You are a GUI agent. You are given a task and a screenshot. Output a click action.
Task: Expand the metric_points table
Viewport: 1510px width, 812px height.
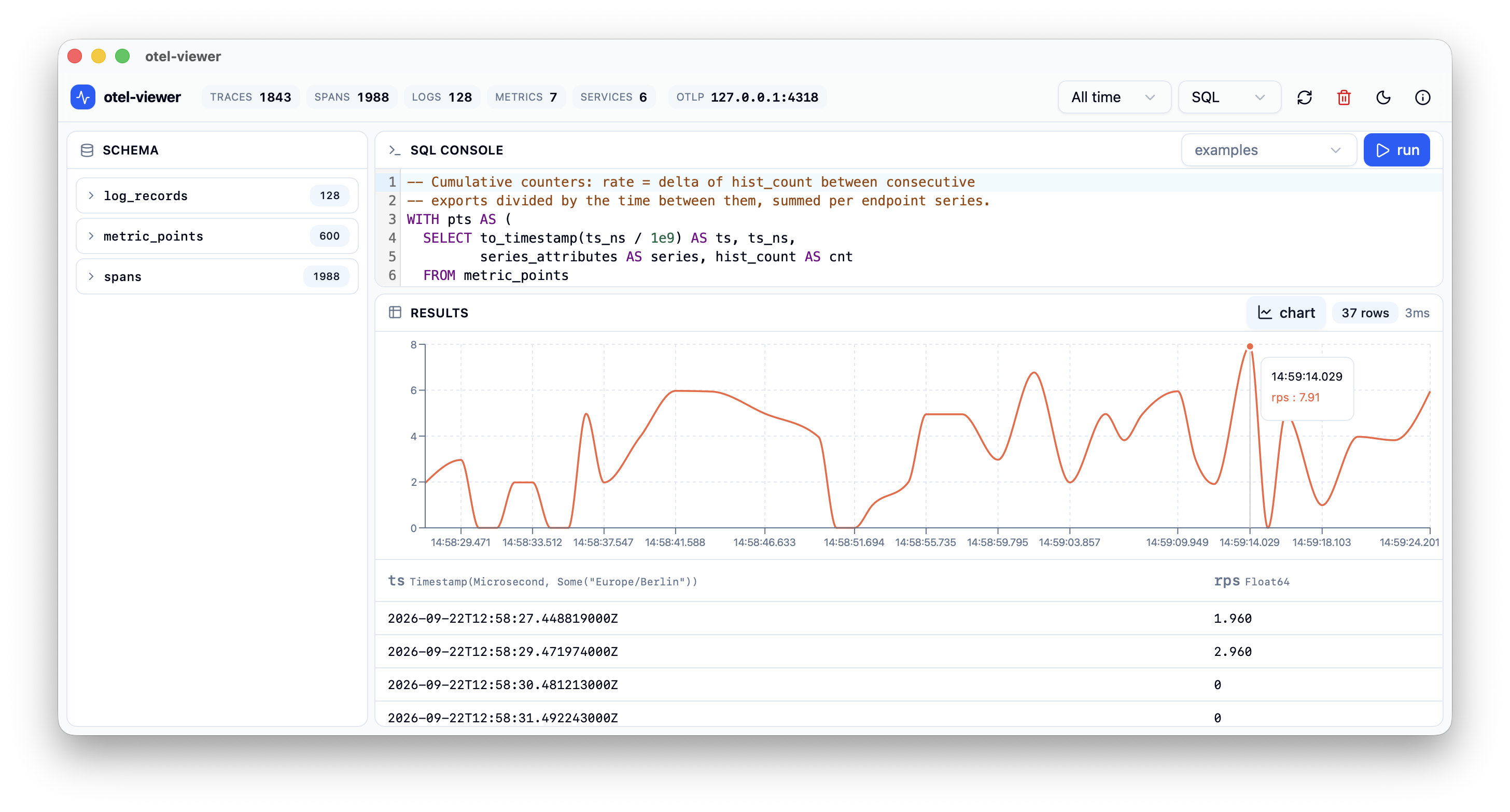(x=217, y=236)
